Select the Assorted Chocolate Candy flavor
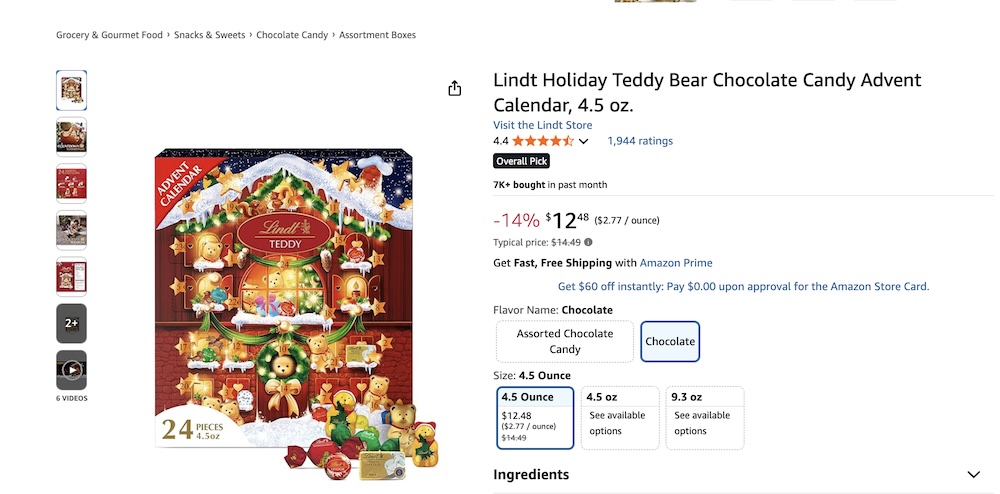The image size is (1000, 494). click(x=565, y=341)
